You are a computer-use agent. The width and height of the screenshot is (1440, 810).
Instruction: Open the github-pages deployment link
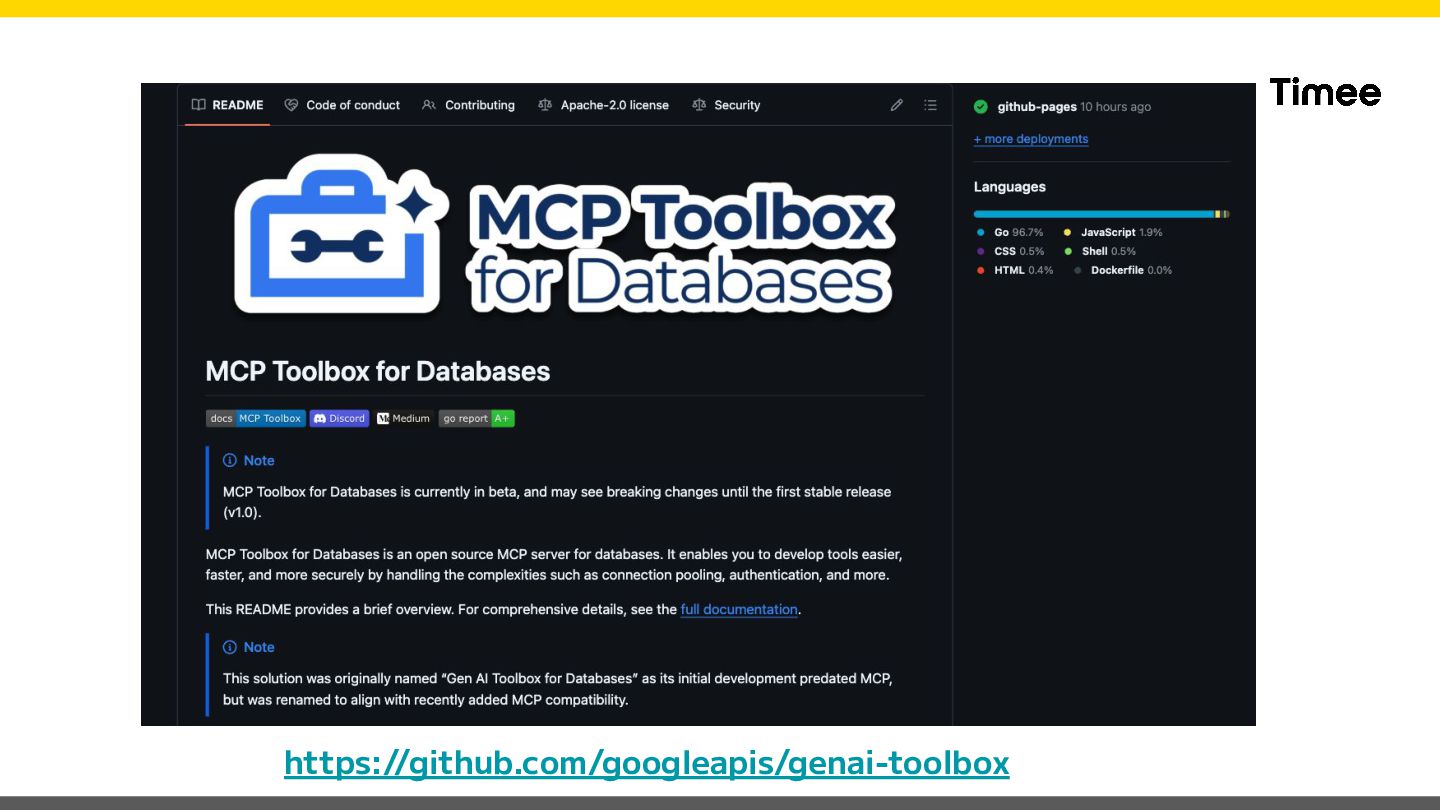1037,107
